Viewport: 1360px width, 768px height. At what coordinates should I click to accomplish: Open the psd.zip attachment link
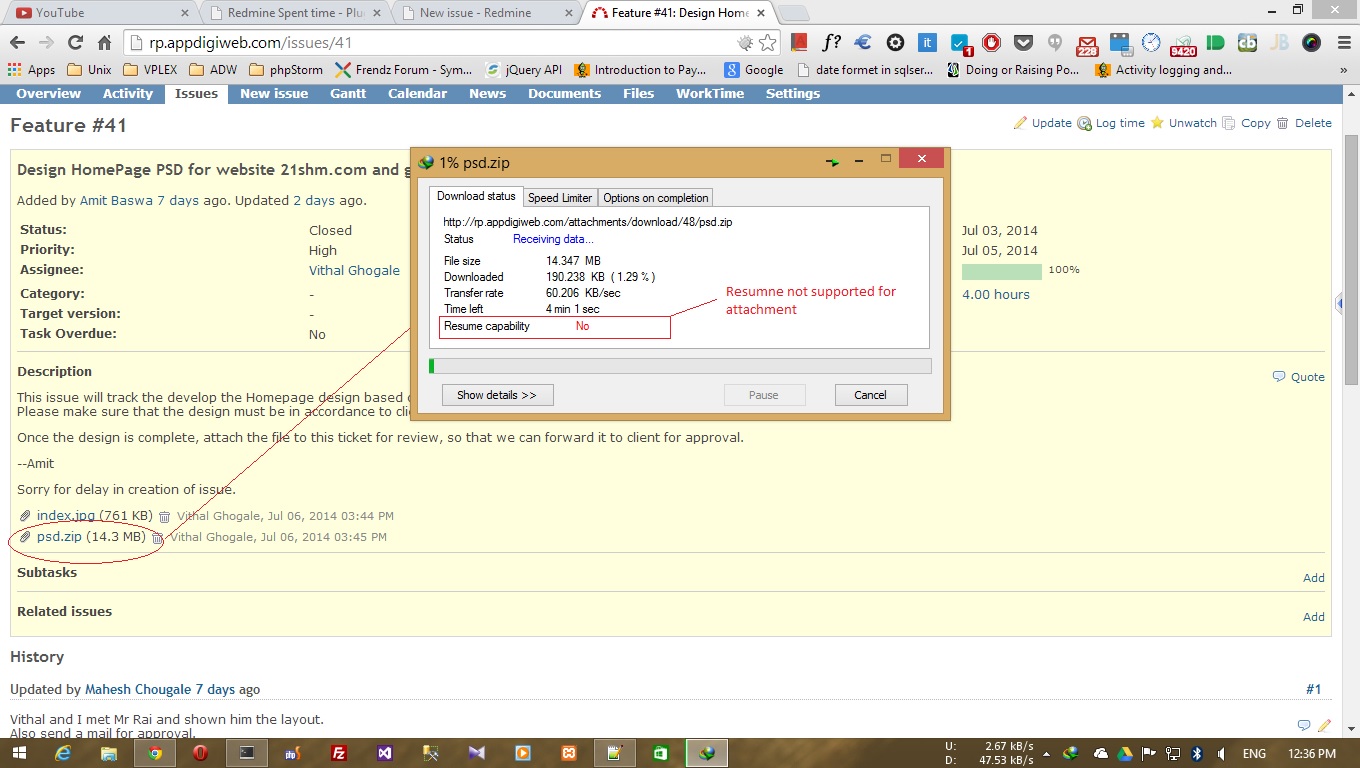click(59, 537)
